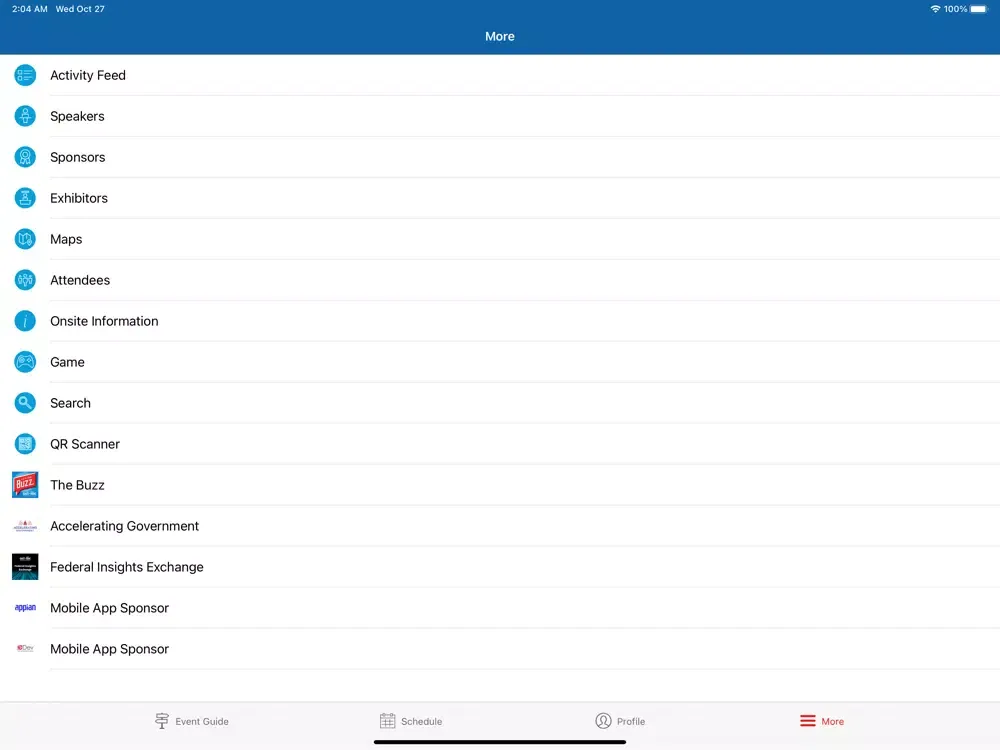The width and height of the screenshot is (1000, 750).
Task: Open the "Onsite Information" entry
Action: [500, 321]
